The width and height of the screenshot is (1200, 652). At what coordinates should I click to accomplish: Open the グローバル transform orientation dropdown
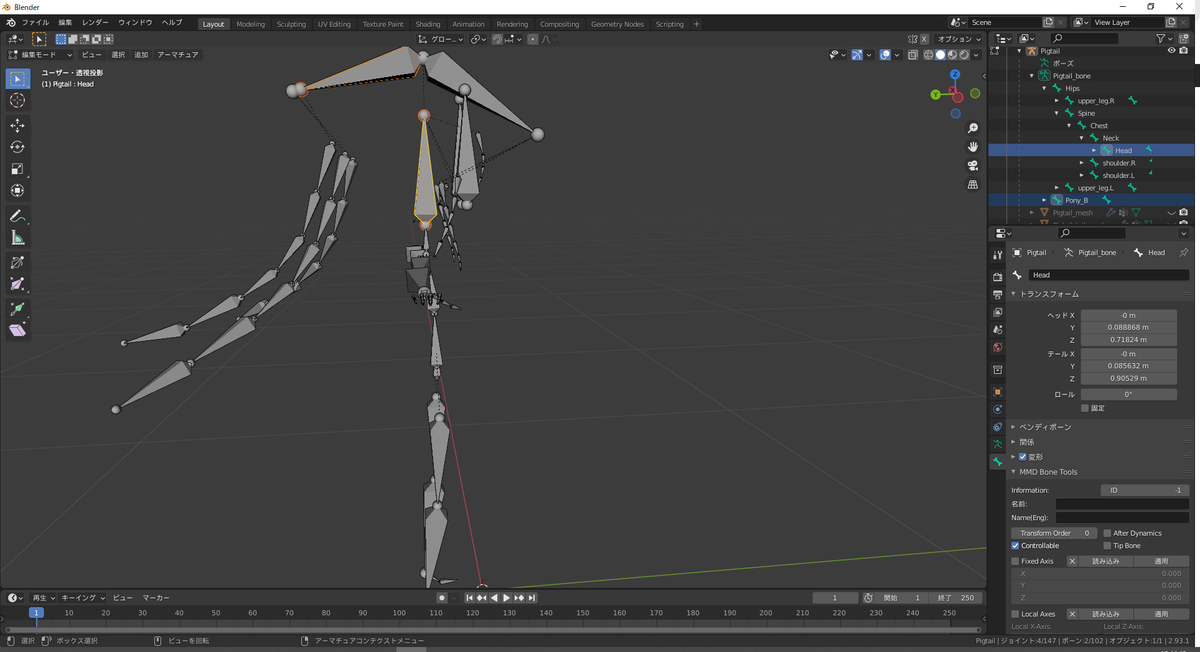pyautogui.click(x=440, y=39)
